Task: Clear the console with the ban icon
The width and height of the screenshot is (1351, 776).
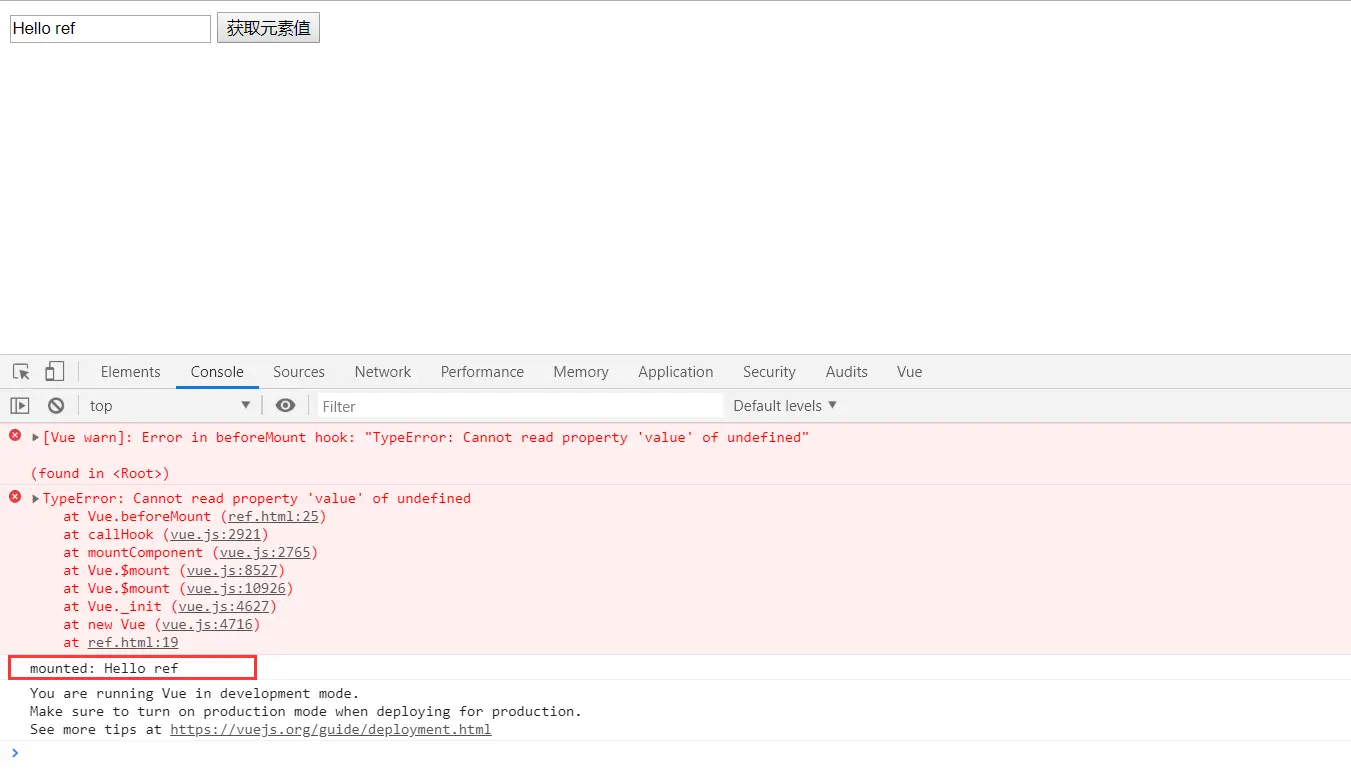Action: [x=56, y=405]
